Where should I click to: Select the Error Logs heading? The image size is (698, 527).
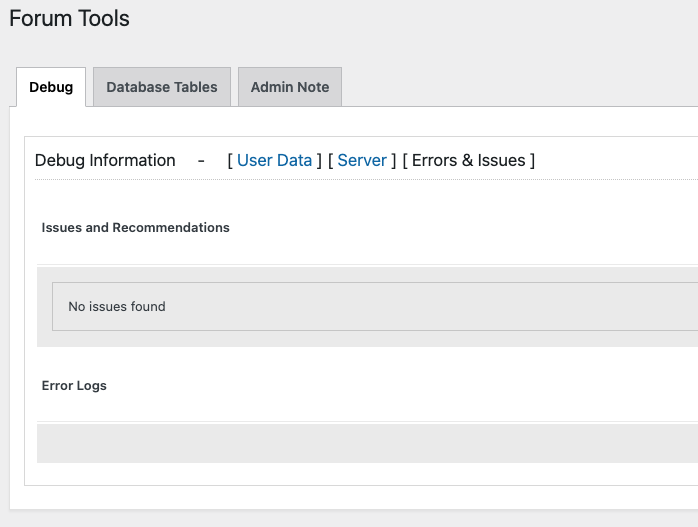coord(74,385)
